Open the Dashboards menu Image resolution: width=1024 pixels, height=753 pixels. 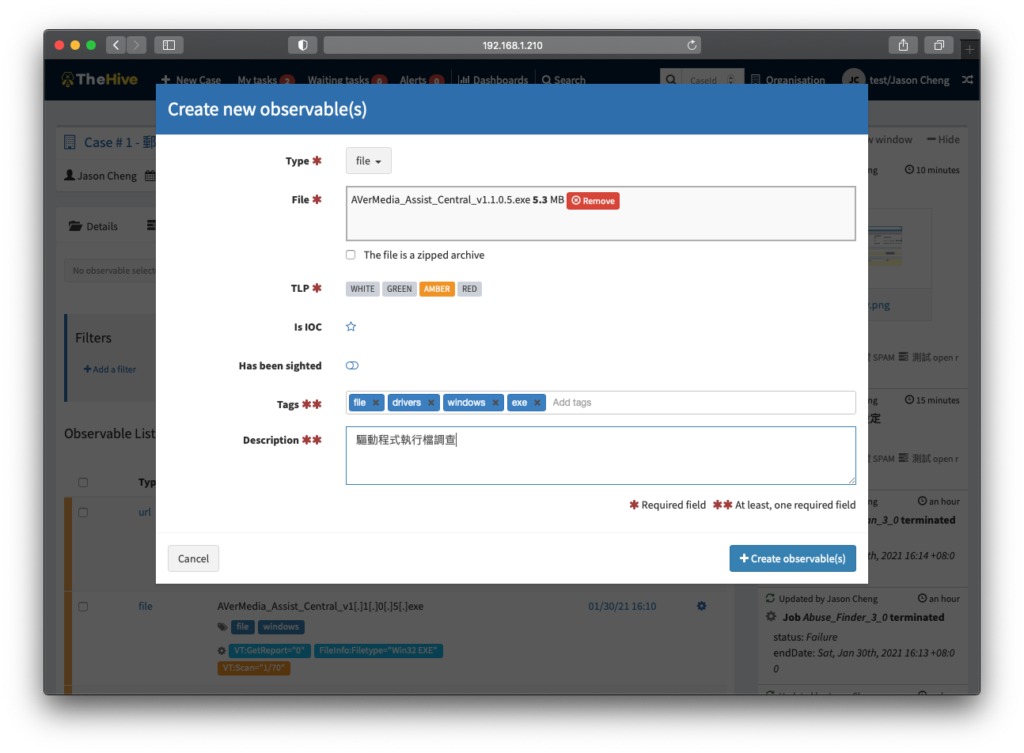click(x=493, y=80)
